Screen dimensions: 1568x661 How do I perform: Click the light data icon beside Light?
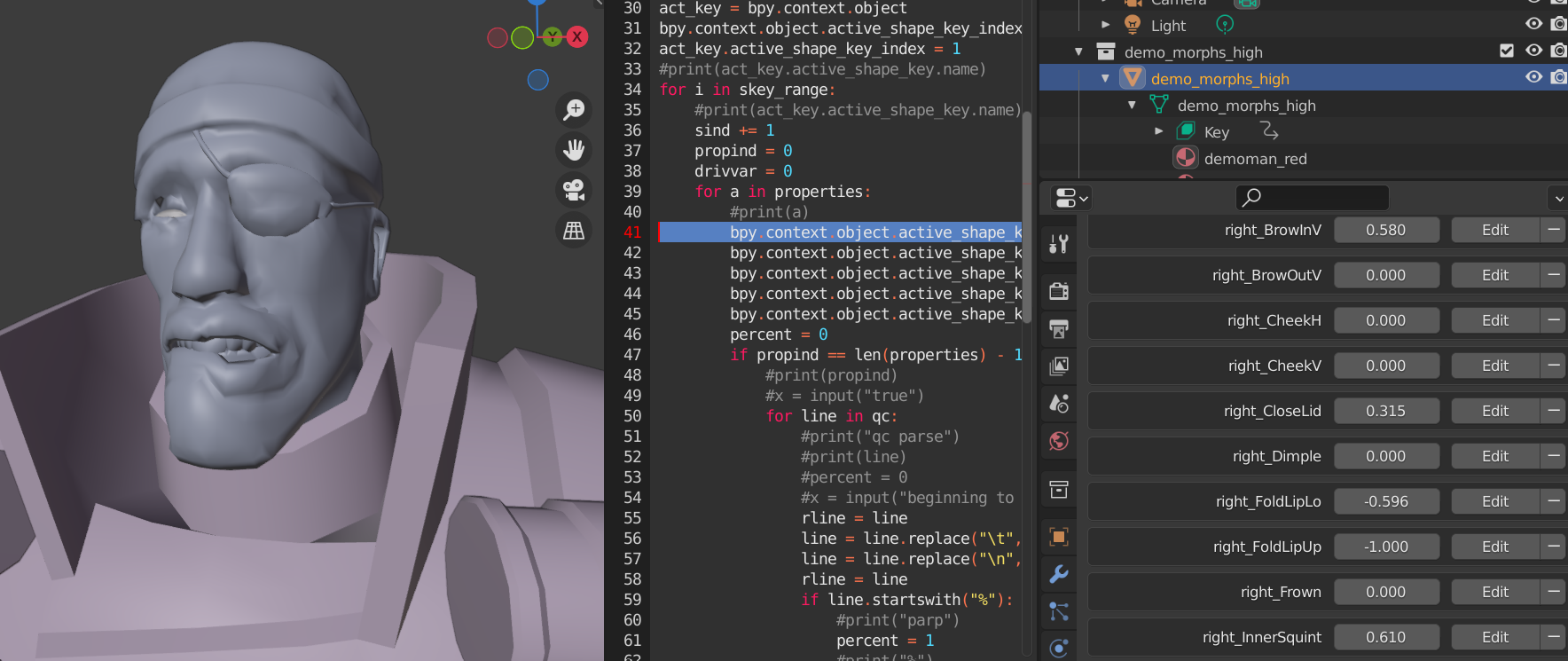pyautogui.click(x=1225, y=25)
